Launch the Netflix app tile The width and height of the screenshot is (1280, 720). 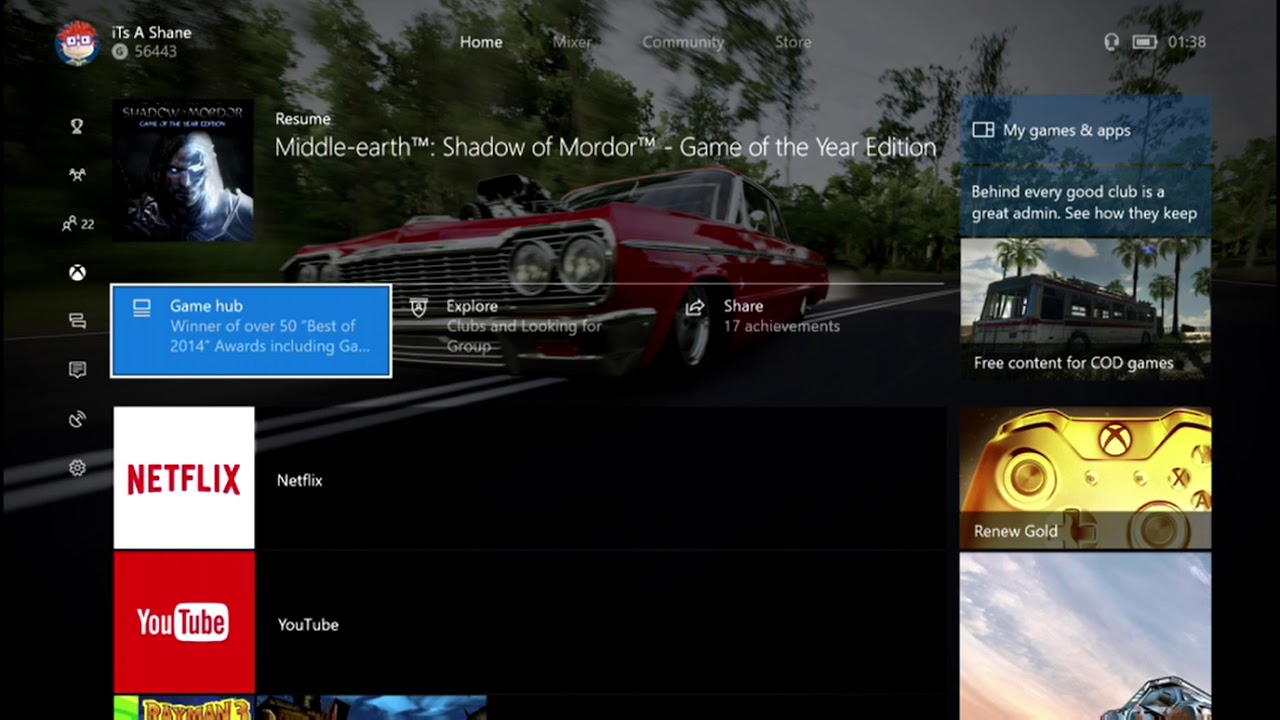(x=184, y=478)
